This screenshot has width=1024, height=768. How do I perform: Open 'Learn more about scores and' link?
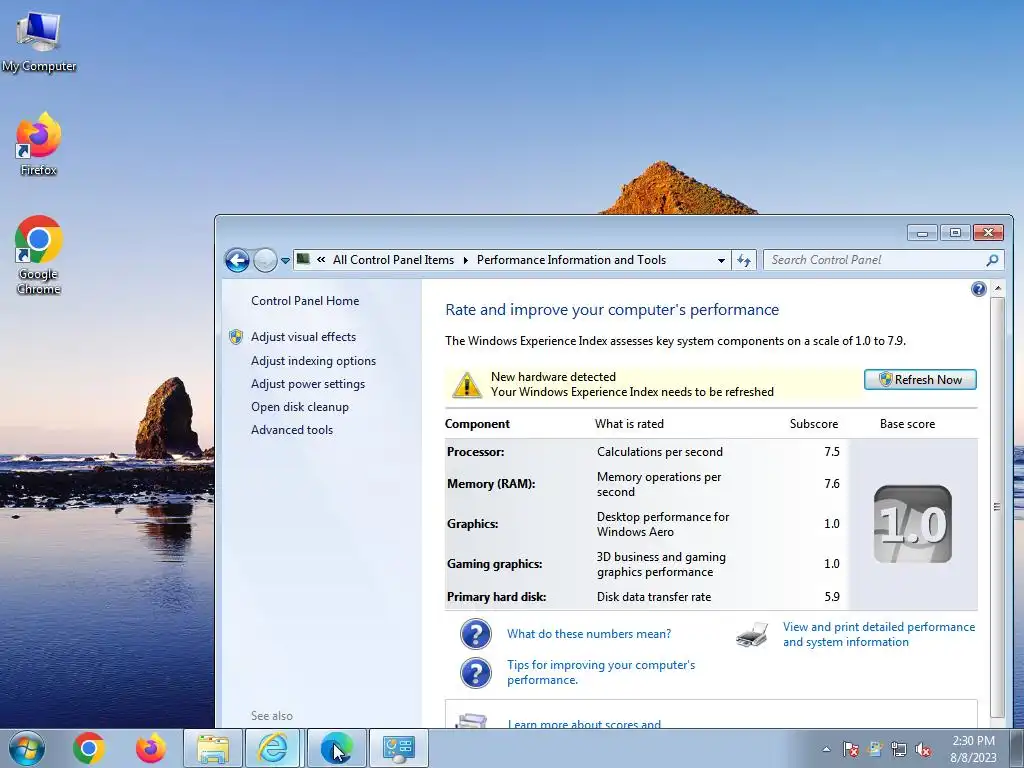(x=584, y=724)
